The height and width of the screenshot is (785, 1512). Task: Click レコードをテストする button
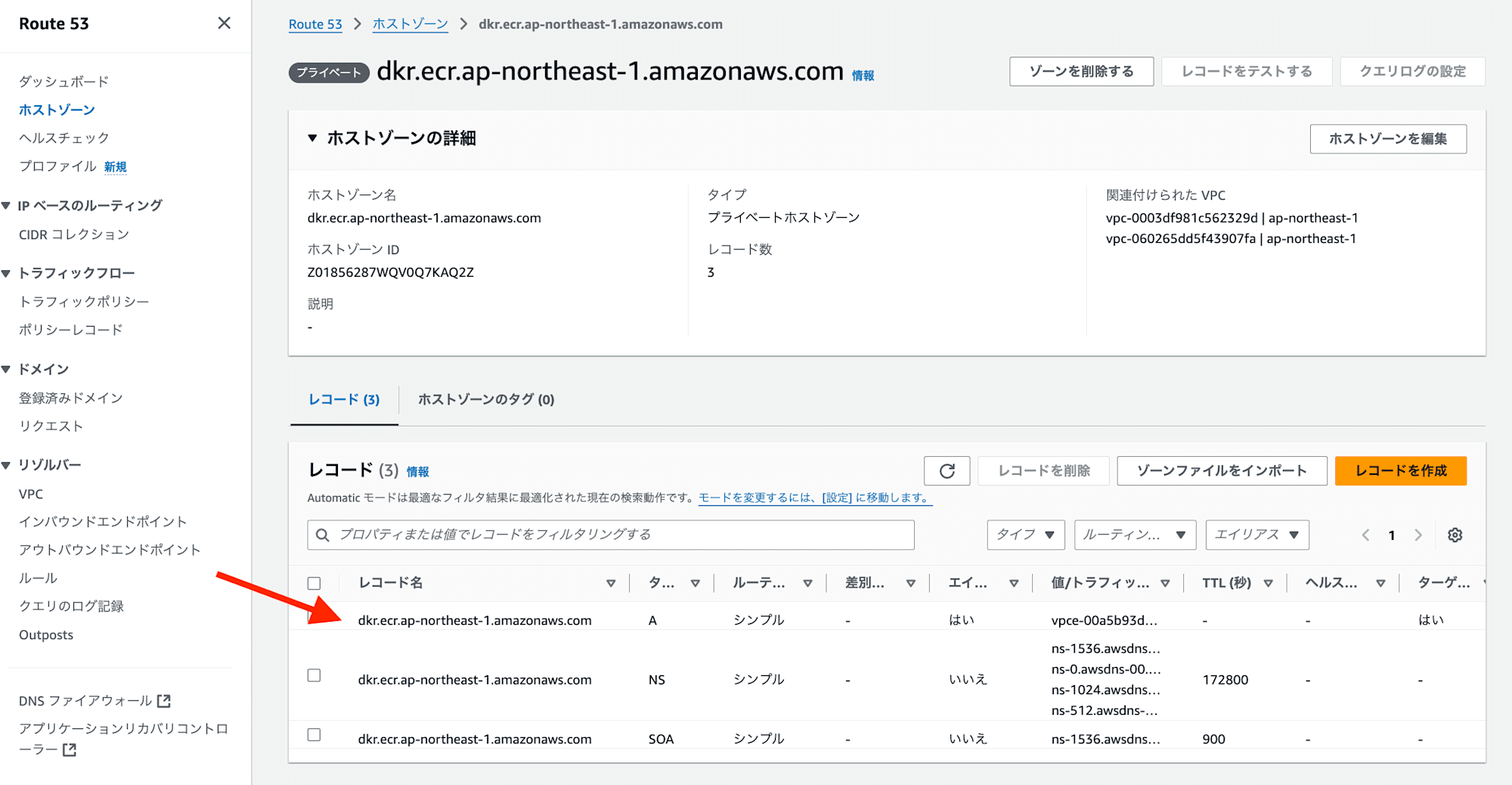(1247, 71)
